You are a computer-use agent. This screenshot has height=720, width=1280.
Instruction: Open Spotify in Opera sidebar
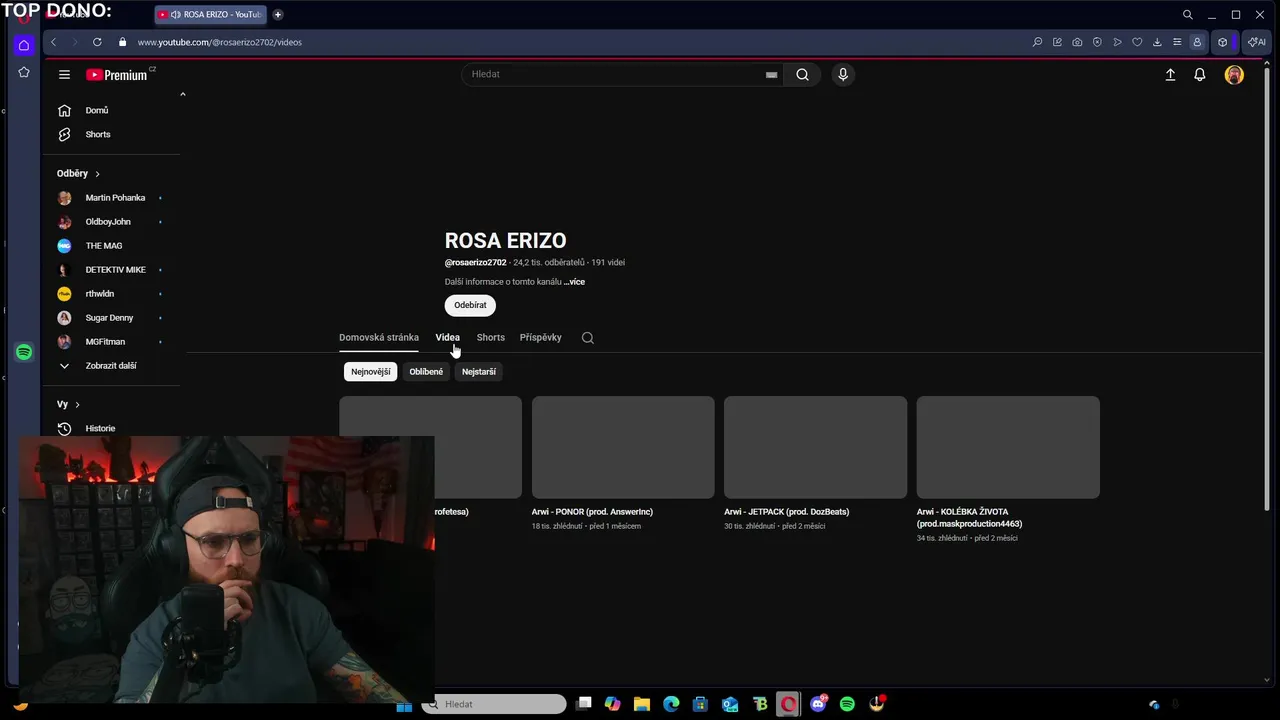pyautogui.click(x=24, y=352)
